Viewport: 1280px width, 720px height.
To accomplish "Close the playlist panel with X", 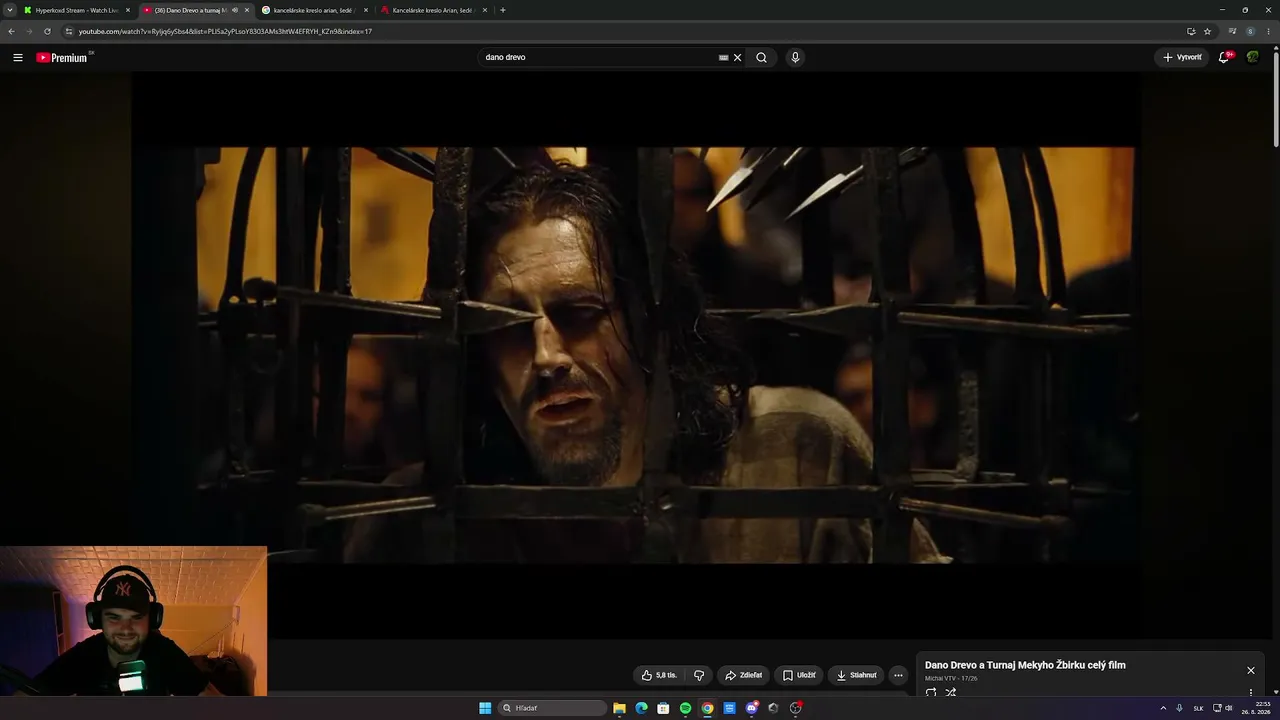I will pos(1250,670).
